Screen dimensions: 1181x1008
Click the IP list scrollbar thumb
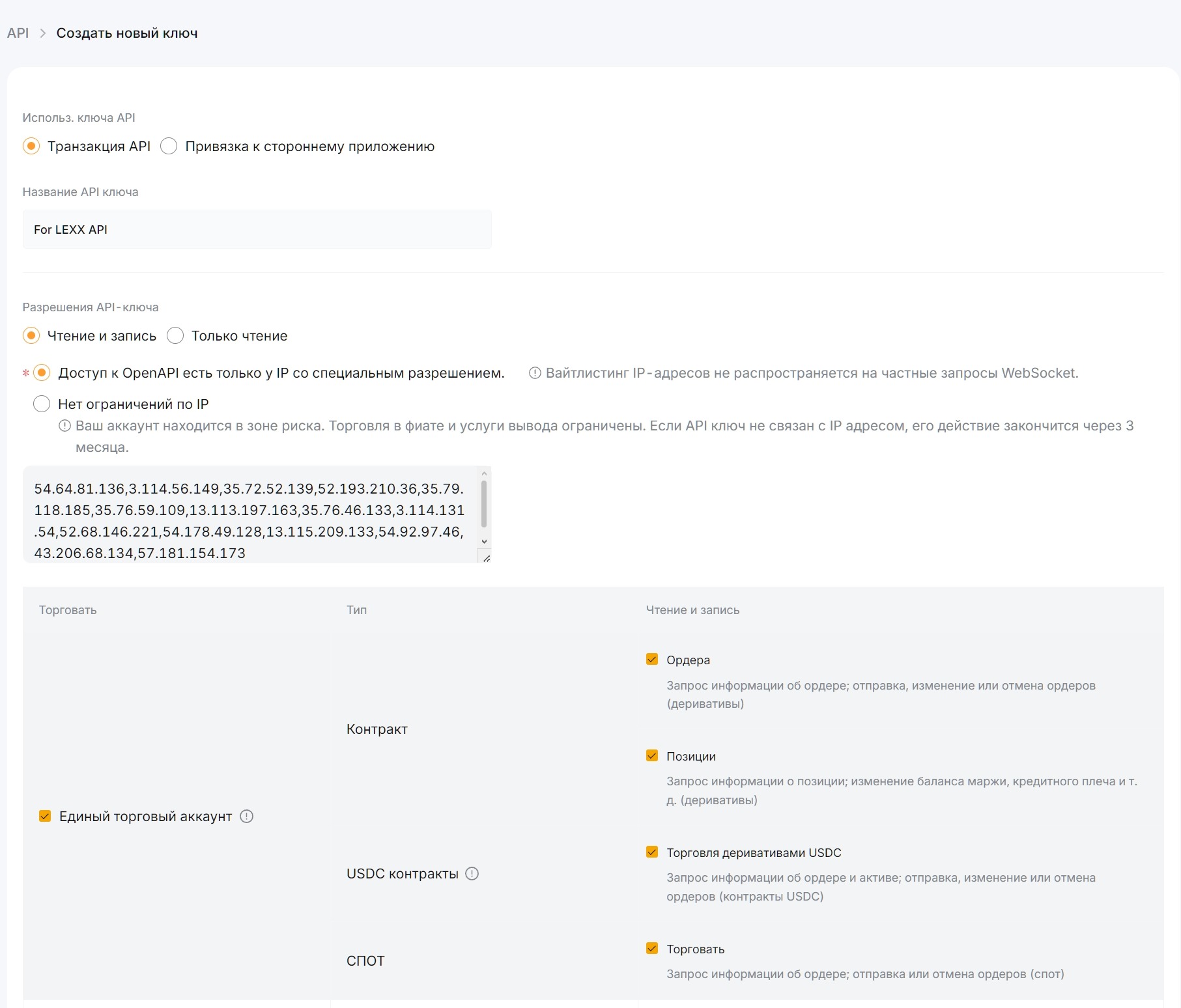[x=484, y=504]
